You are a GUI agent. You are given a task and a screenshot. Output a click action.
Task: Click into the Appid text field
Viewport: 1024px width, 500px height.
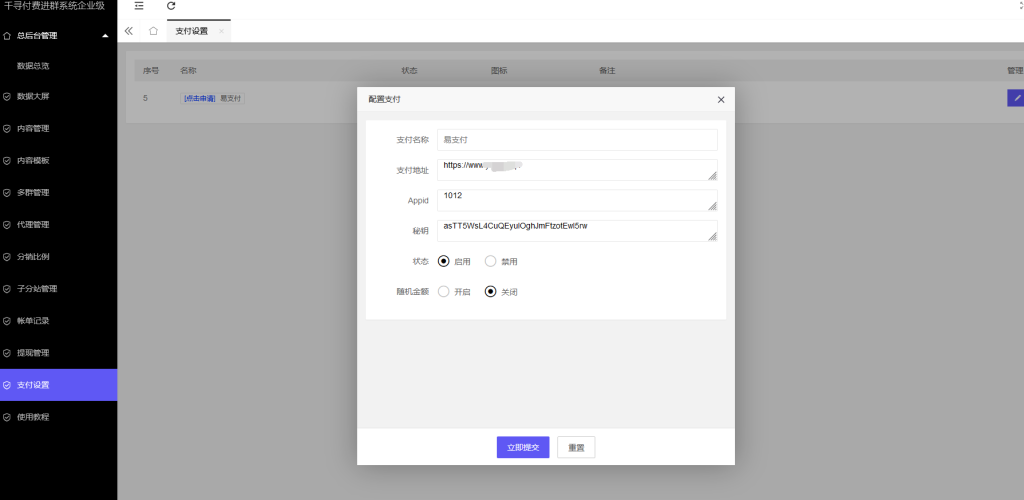[577, 200]
